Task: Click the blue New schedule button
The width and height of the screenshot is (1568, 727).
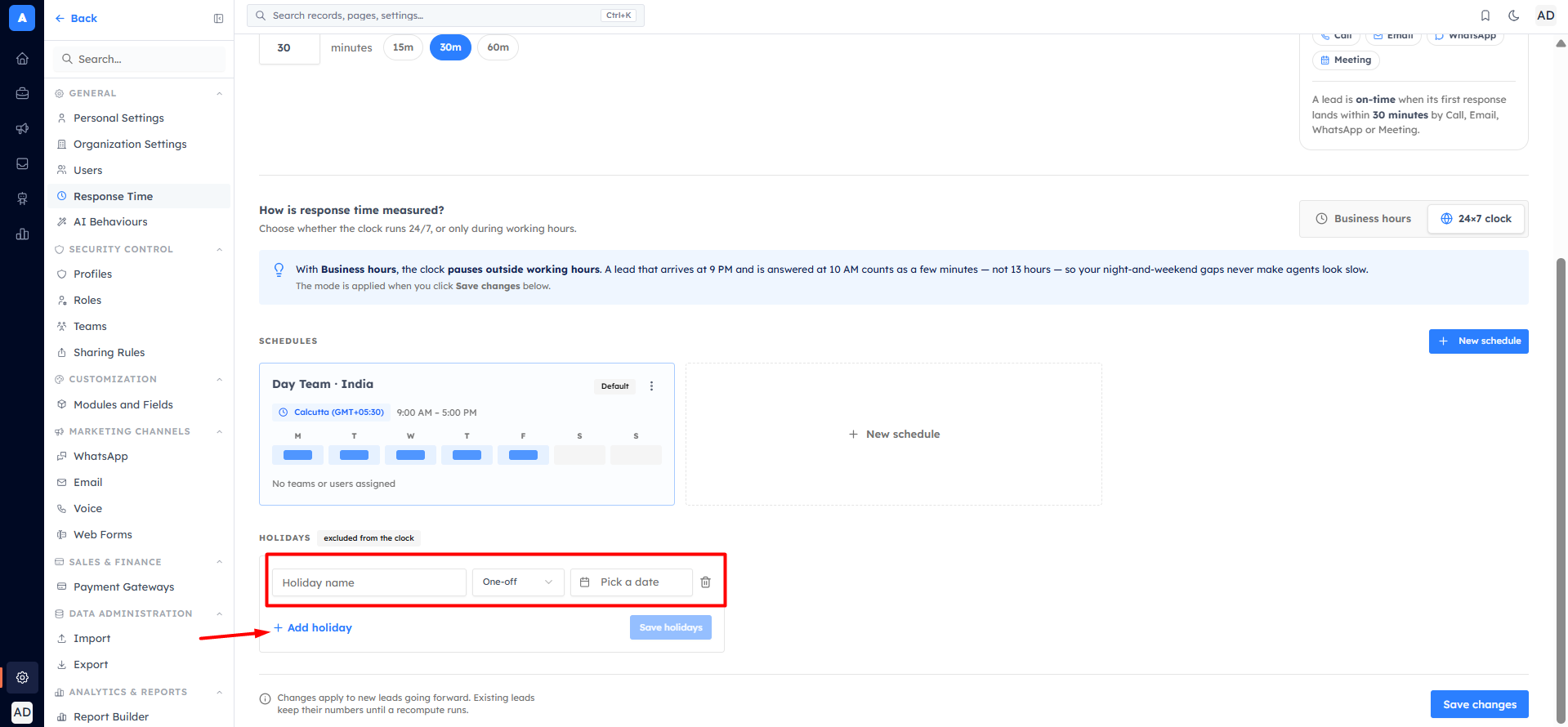Action: (1478, 341)
